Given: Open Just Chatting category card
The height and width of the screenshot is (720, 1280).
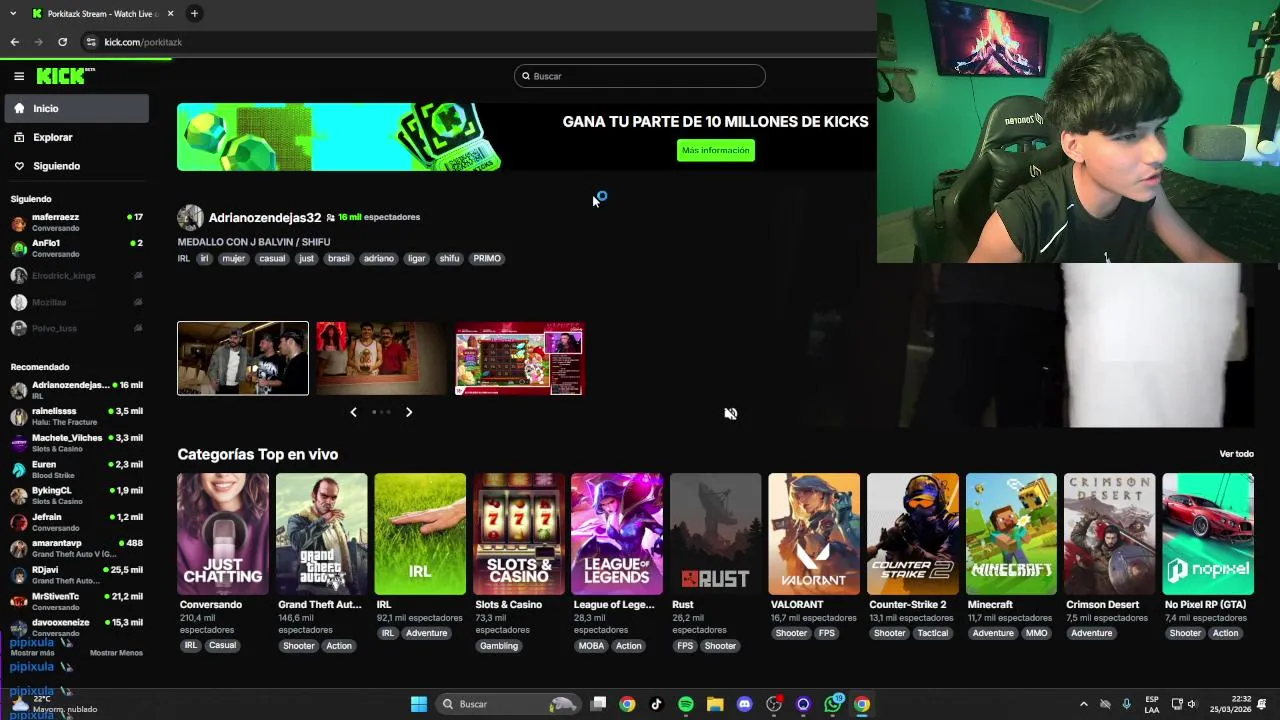Looking at the screenshot, I should (223, 534).
